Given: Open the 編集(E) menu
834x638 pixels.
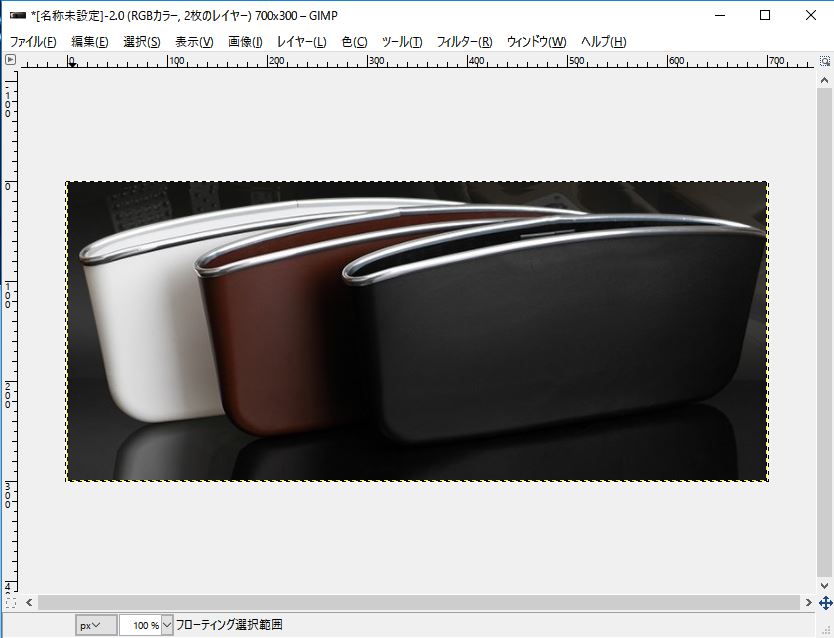Looking at the screenshot, I should (89, 41).
